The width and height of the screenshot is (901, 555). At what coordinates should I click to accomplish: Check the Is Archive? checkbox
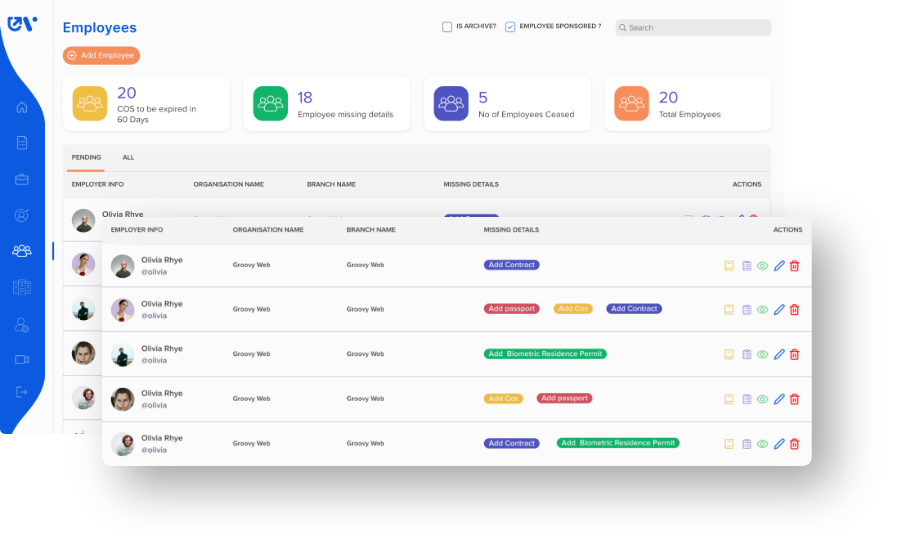pyautogui.click(x=447, y=27)
